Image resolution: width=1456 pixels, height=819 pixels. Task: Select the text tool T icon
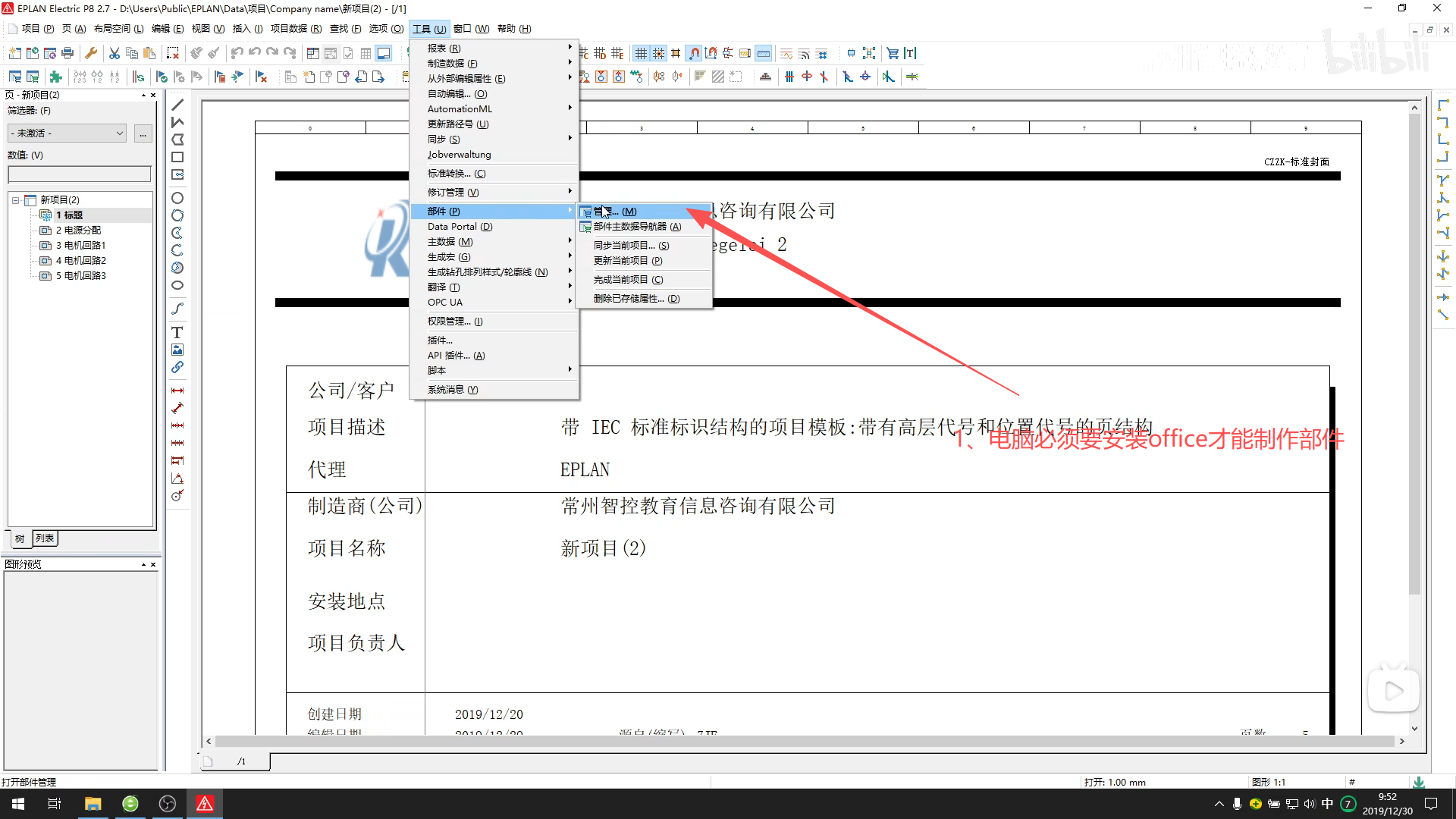click(x=177, y=332)
